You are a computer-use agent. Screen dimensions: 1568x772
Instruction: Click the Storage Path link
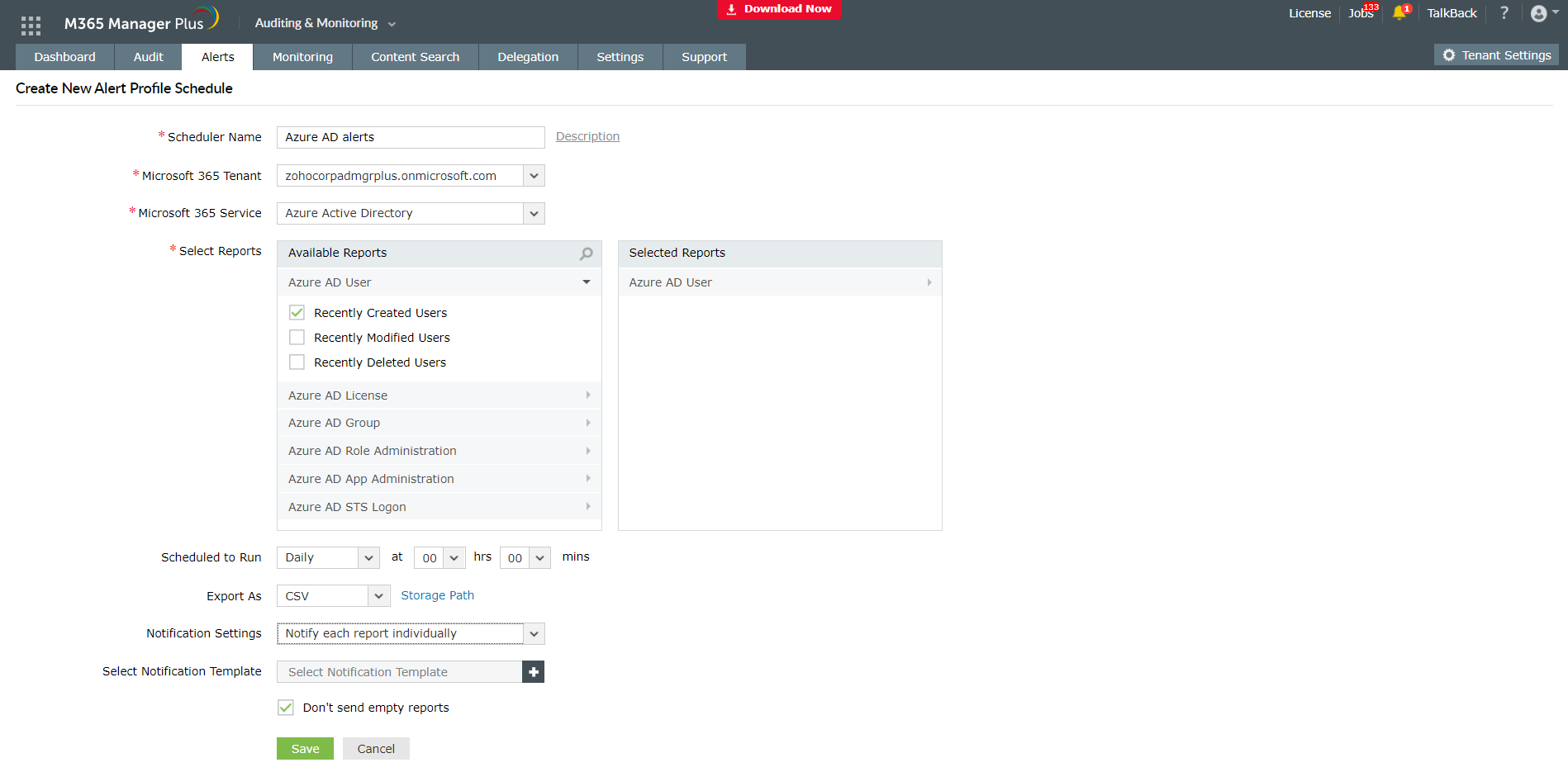tap(438, 596)
